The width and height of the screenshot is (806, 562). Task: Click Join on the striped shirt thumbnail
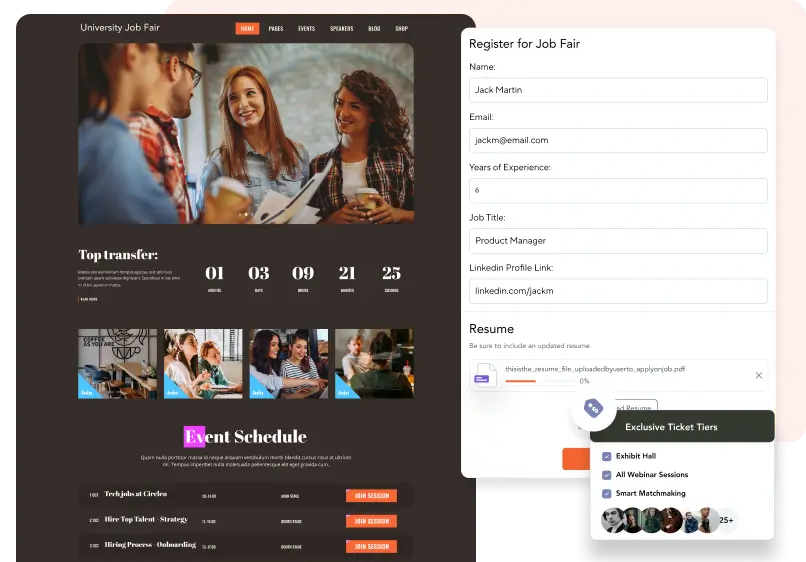coord(258,393)
